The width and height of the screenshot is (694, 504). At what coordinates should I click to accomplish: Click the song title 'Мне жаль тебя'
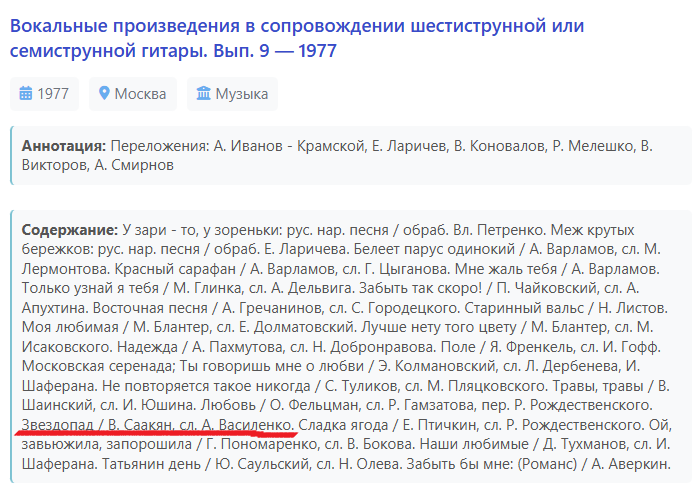pos(506,269)
